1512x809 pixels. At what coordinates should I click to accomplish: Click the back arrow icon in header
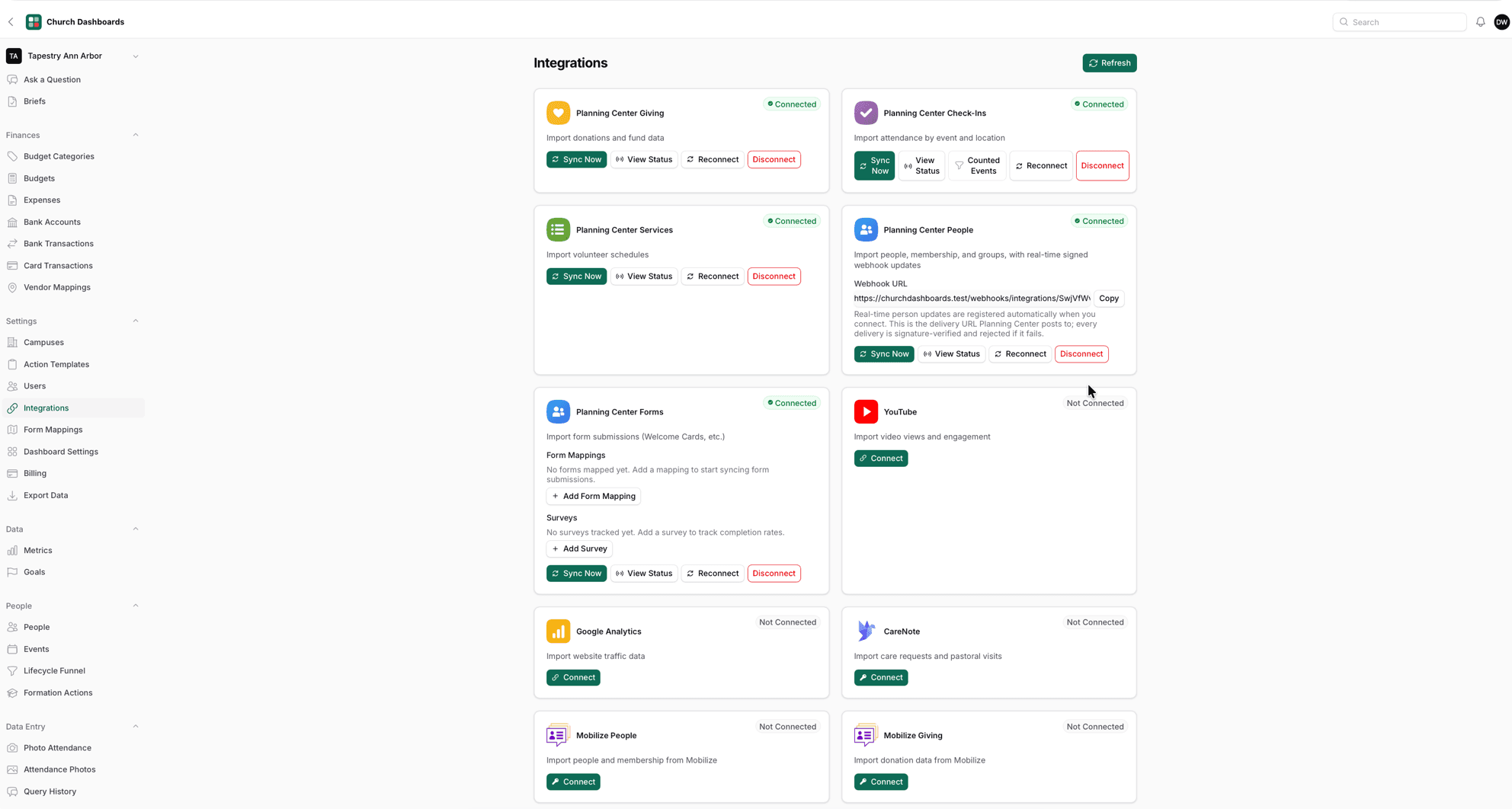coord(11,22)
